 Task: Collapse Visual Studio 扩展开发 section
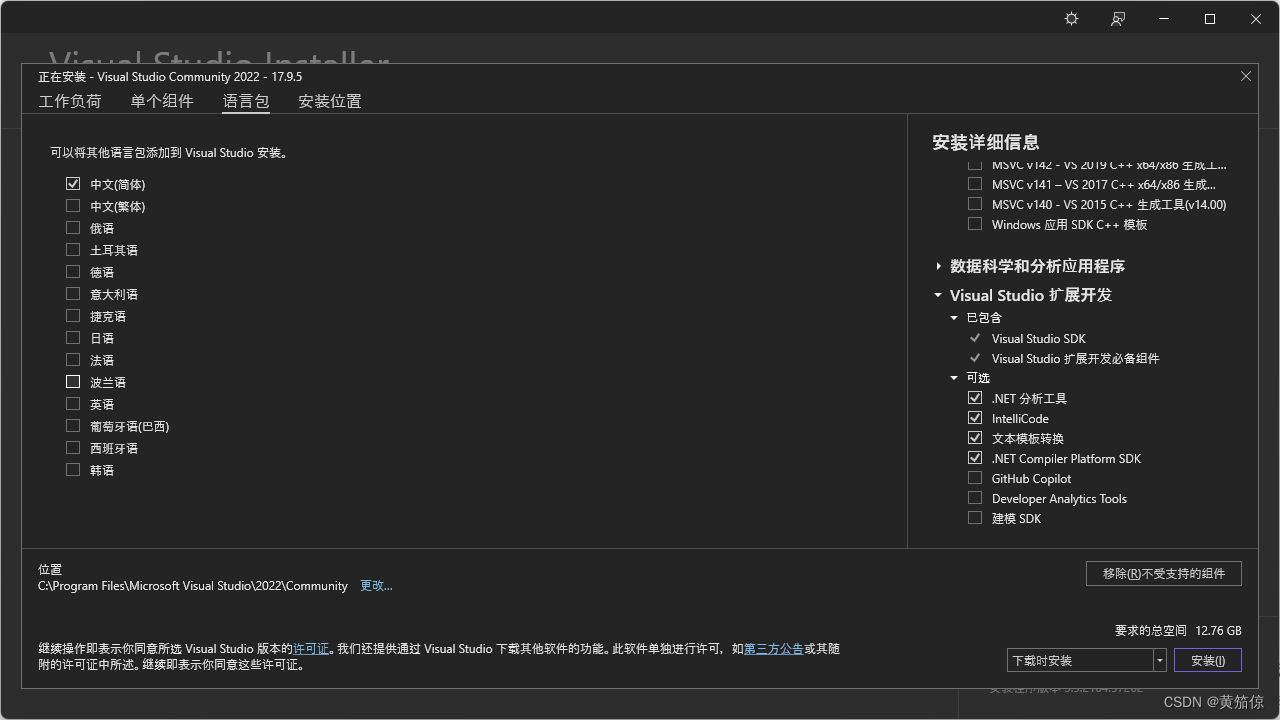tap(938, 295)
